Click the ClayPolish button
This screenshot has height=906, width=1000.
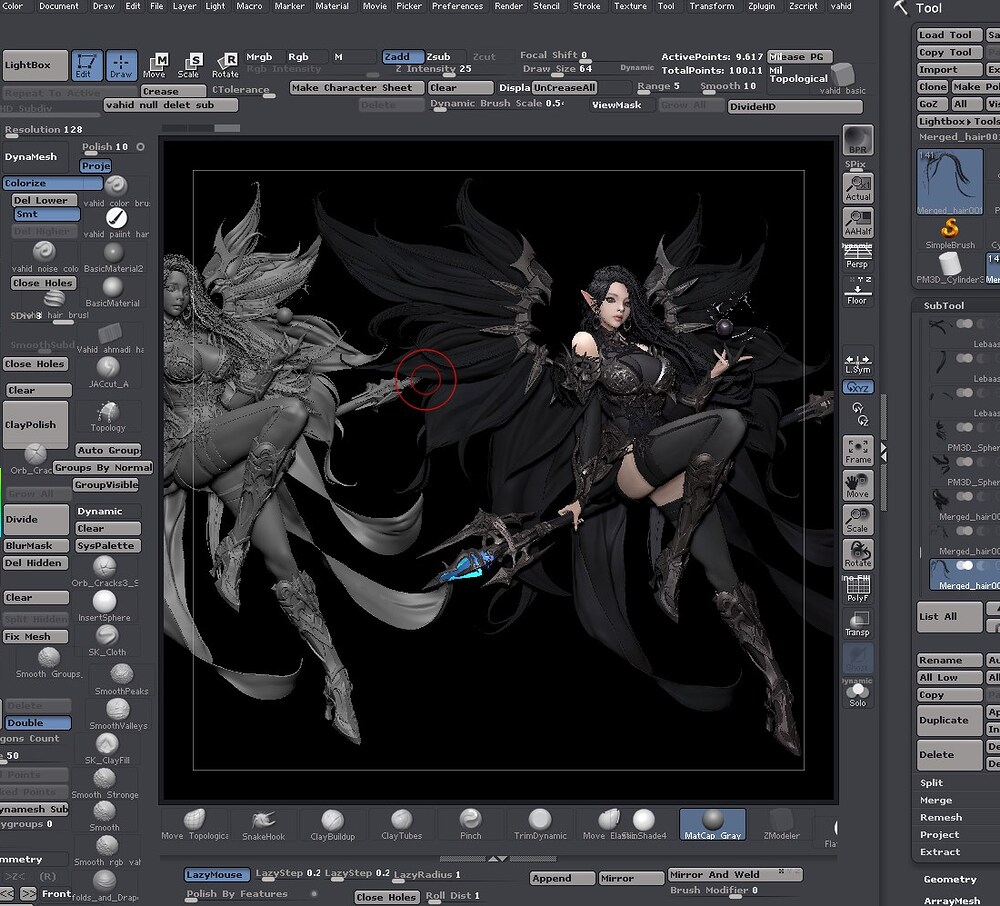click(35, 425)
